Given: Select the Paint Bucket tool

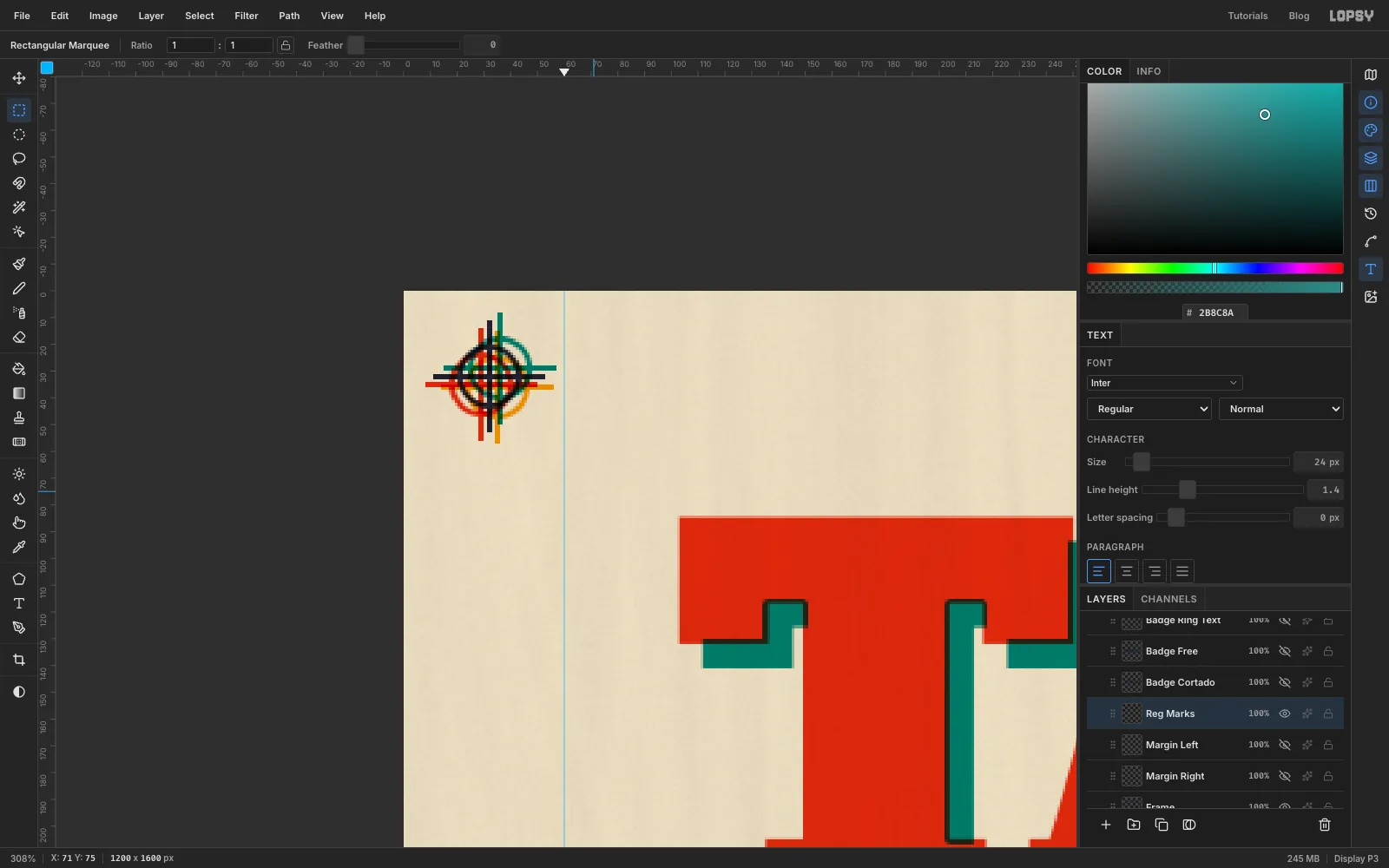Looking at the screenshot, I should [x=19, y=369].
